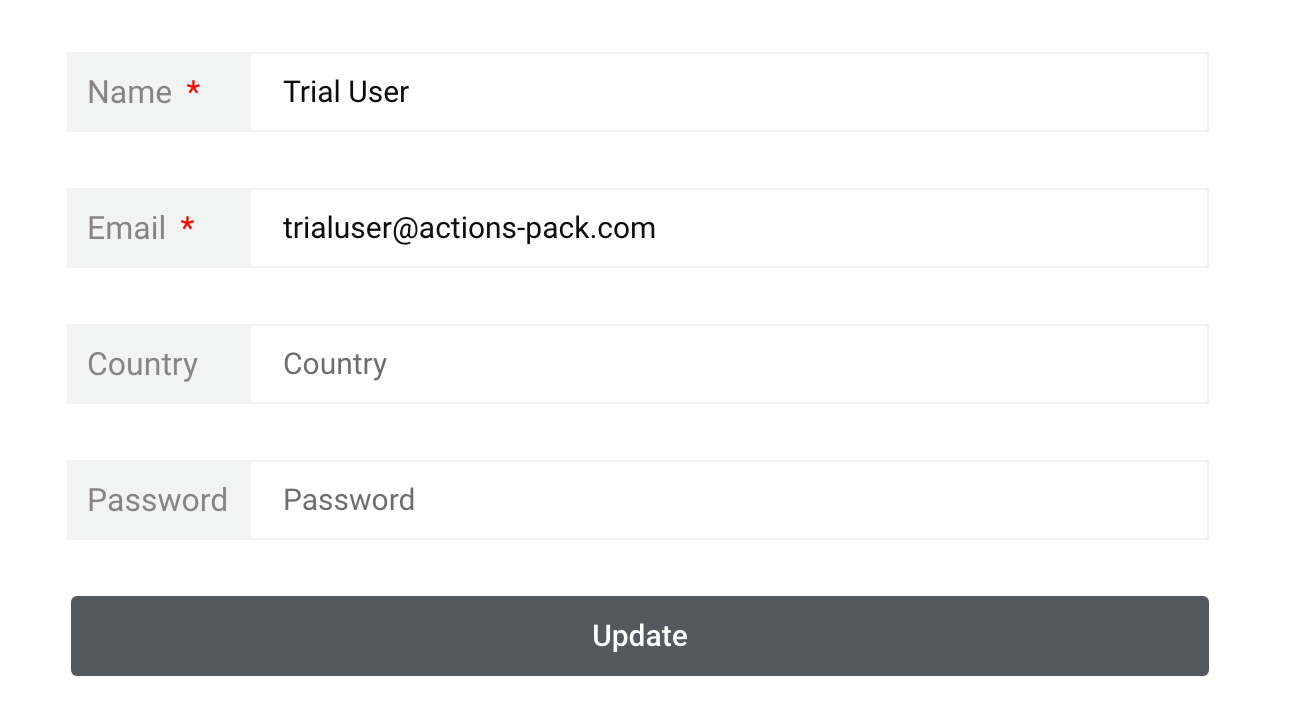Focus the Email input field
This screenshot has height=720, width=1304.
pyautogui.click(x=729, y=228)
